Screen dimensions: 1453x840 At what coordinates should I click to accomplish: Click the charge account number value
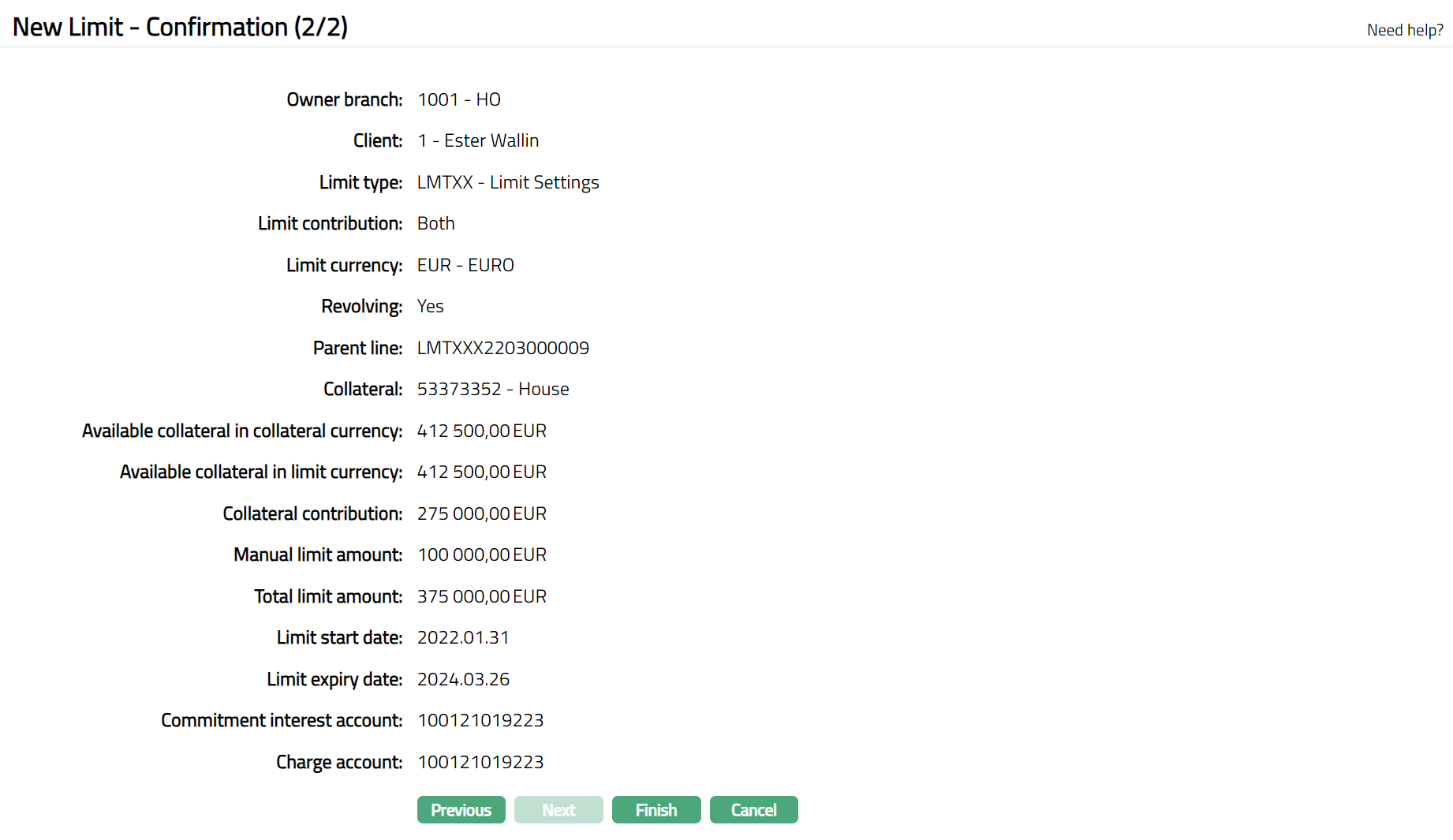pyautogui.click(x=480, y=762)
